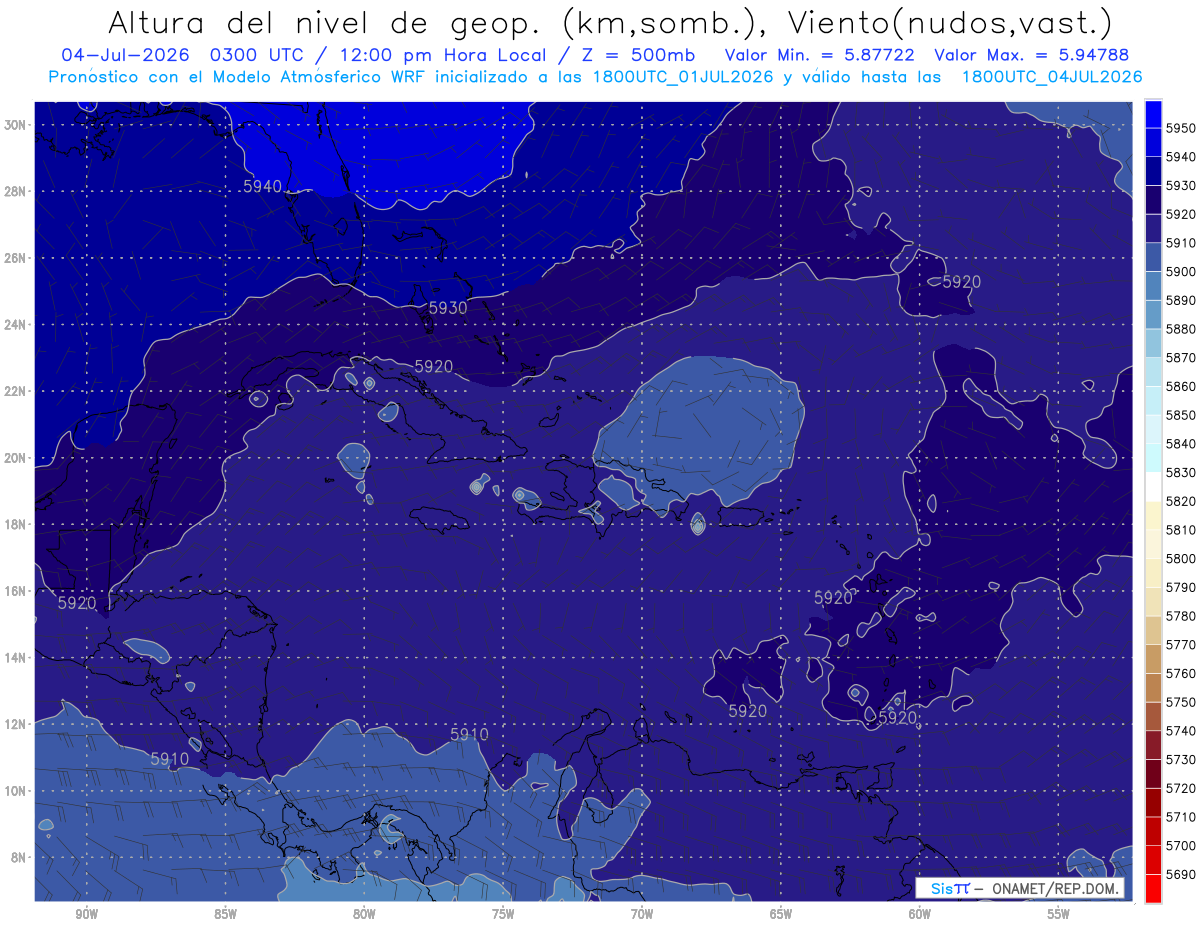Select 'Valor Min. = 5.87722' text

[819, 56]
